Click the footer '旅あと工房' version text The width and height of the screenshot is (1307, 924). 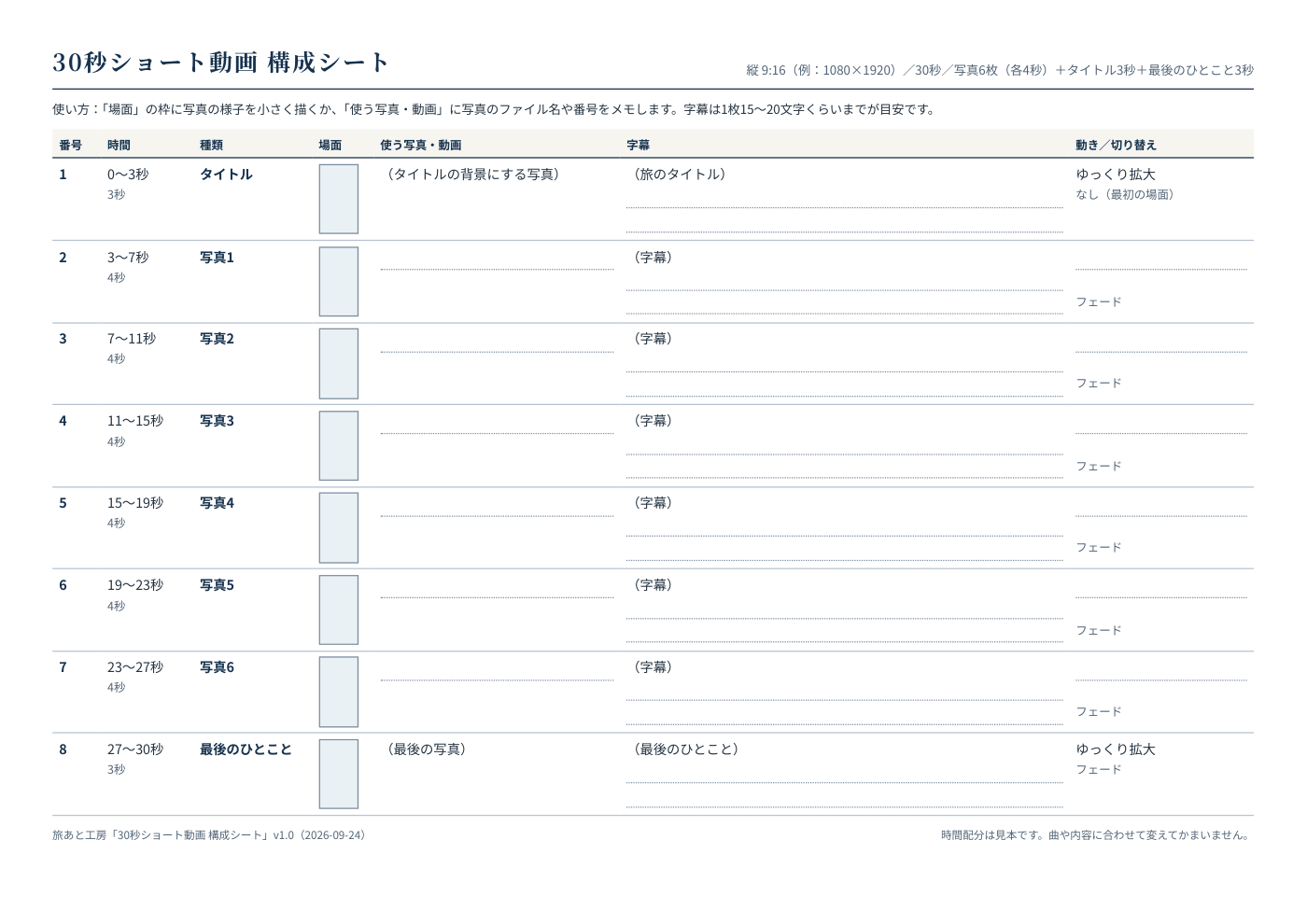coord(211,835)
